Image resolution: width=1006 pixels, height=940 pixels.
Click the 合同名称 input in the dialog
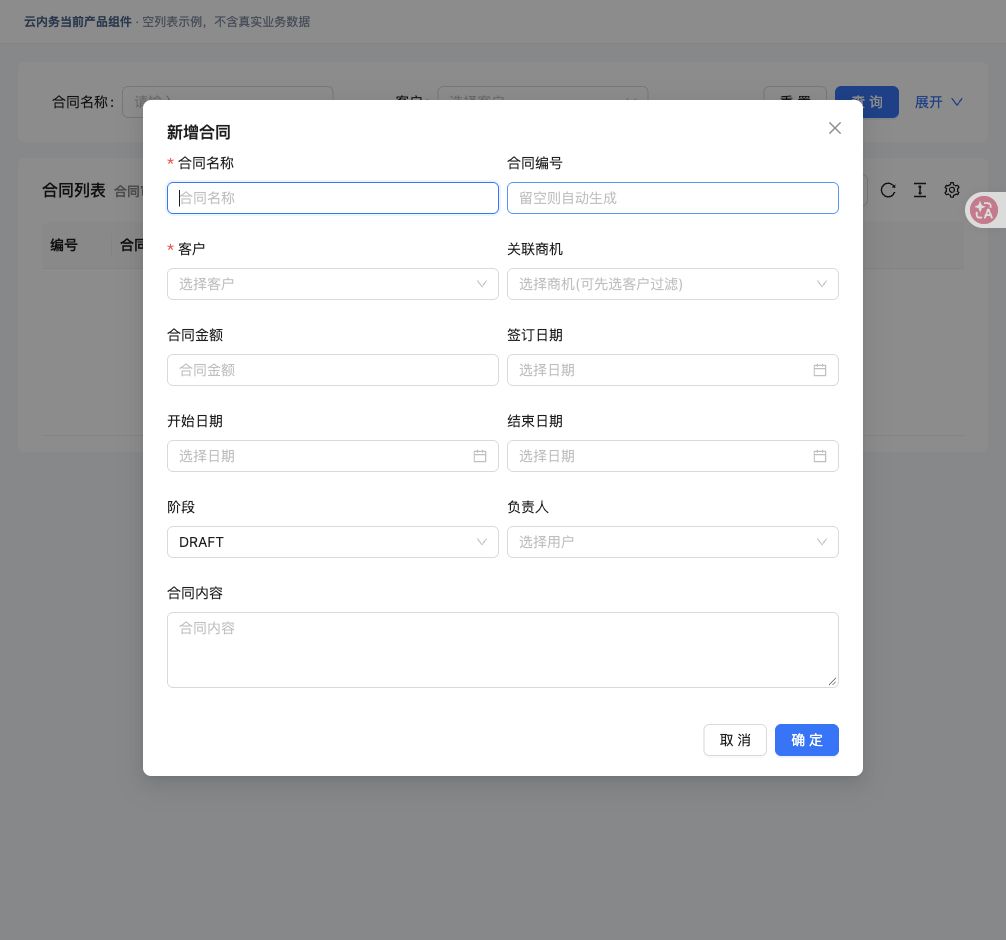point(332,198)
